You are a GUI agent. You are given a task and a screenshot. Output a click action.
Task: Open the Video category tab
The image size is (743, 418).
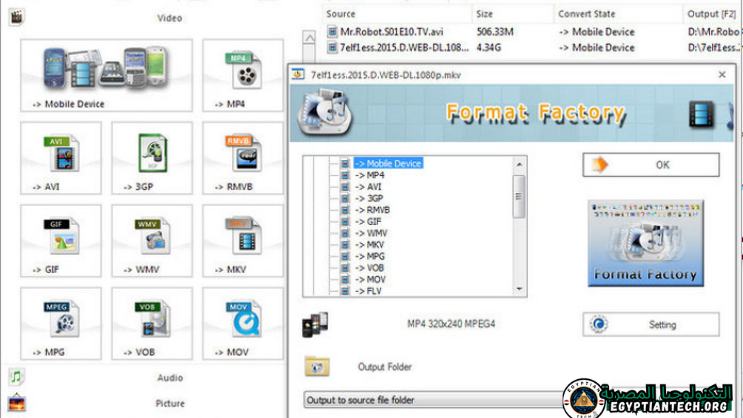click(x=170, y=18)
